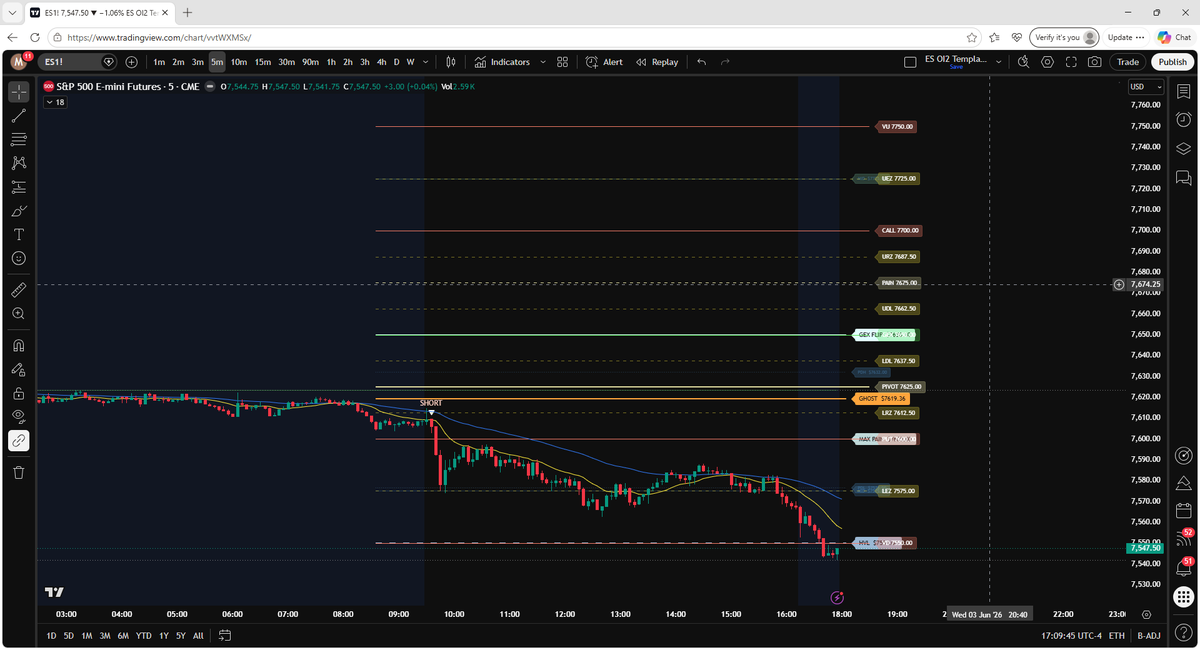Open the help center question icon
The height and width of the screenshot is (650, 1200).
click(x=1184, y=630)
